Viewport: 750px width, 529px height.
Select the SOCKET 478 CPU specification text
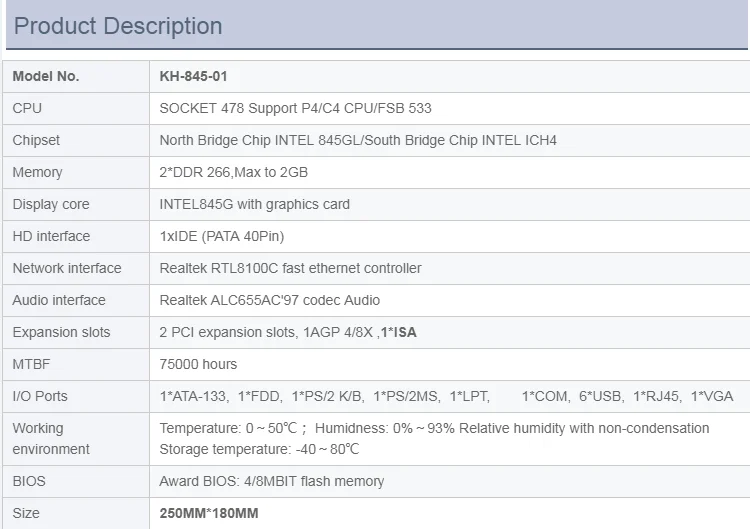tap(295, 108)
